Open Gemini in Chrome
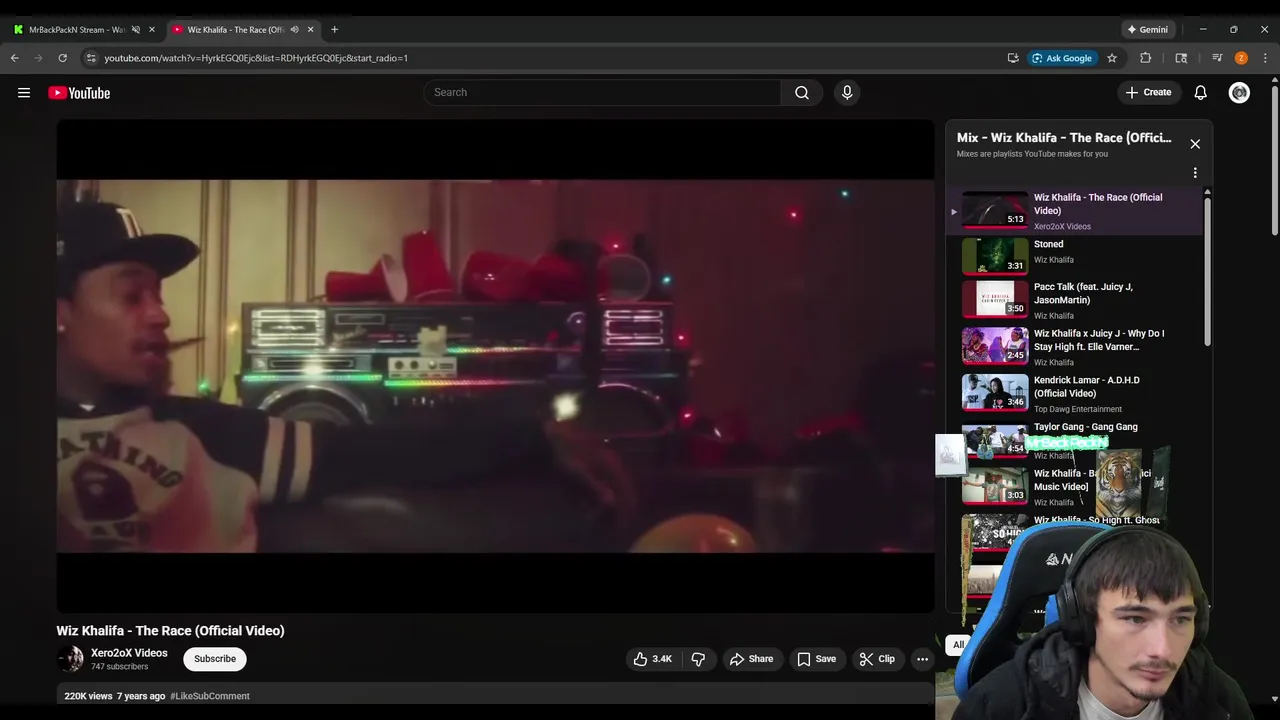Screen dimensions: 1280x720 click(1147, 29)
